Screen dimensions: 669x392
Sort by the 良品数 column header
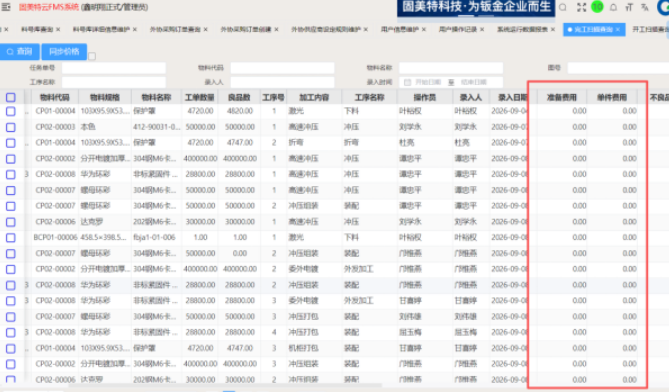[239, 97]
